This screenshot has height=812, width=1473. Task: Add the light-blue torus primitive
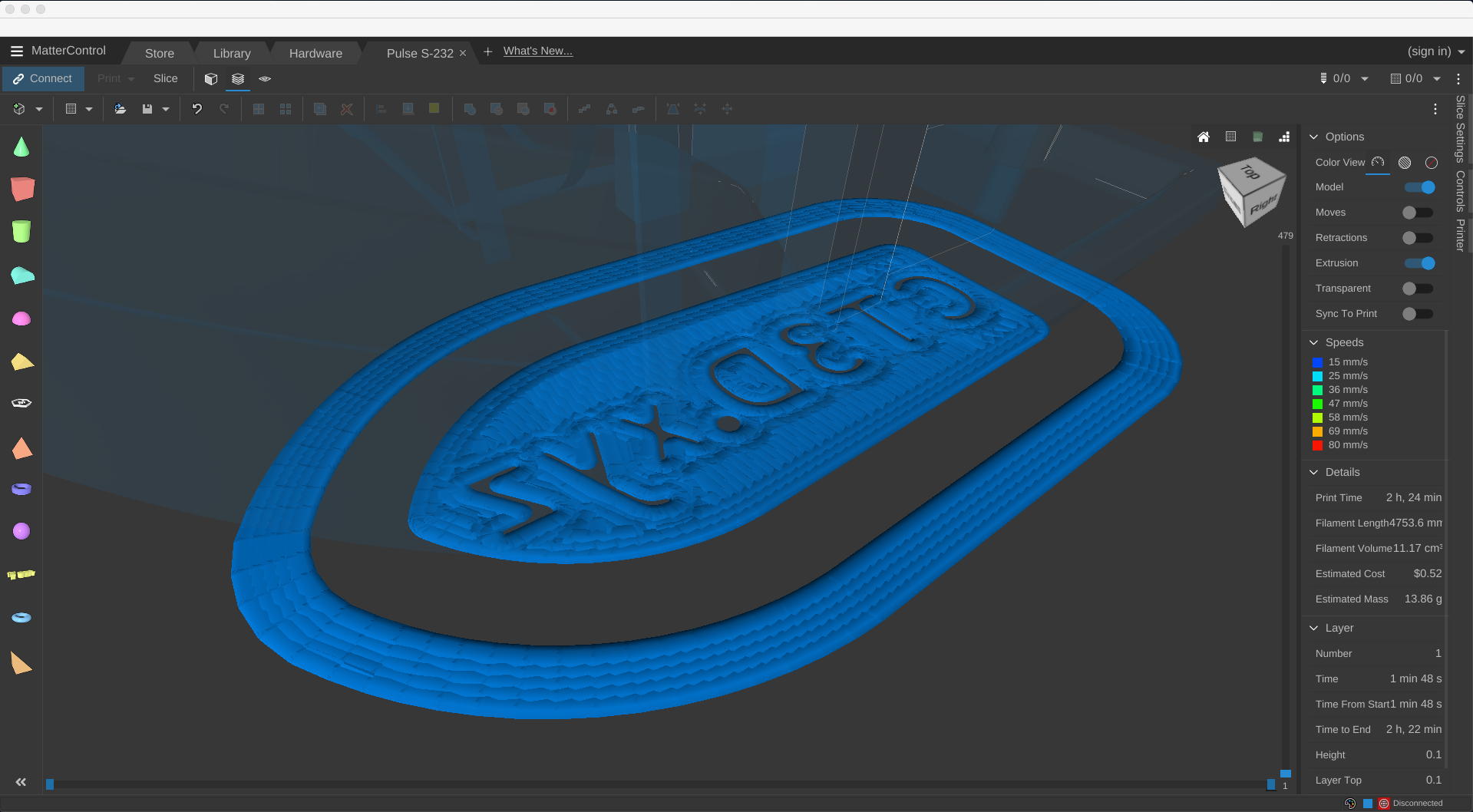coord(21,617)
